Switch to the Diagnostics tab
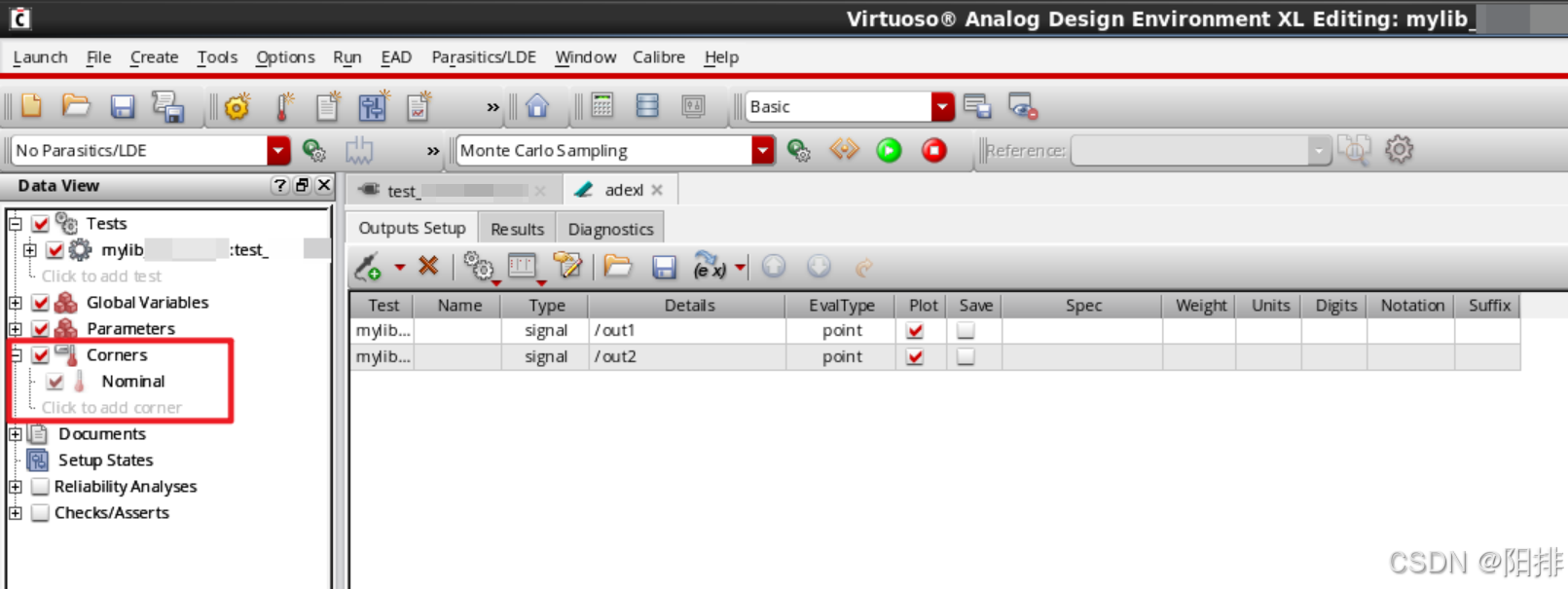 tap(610, 229)
